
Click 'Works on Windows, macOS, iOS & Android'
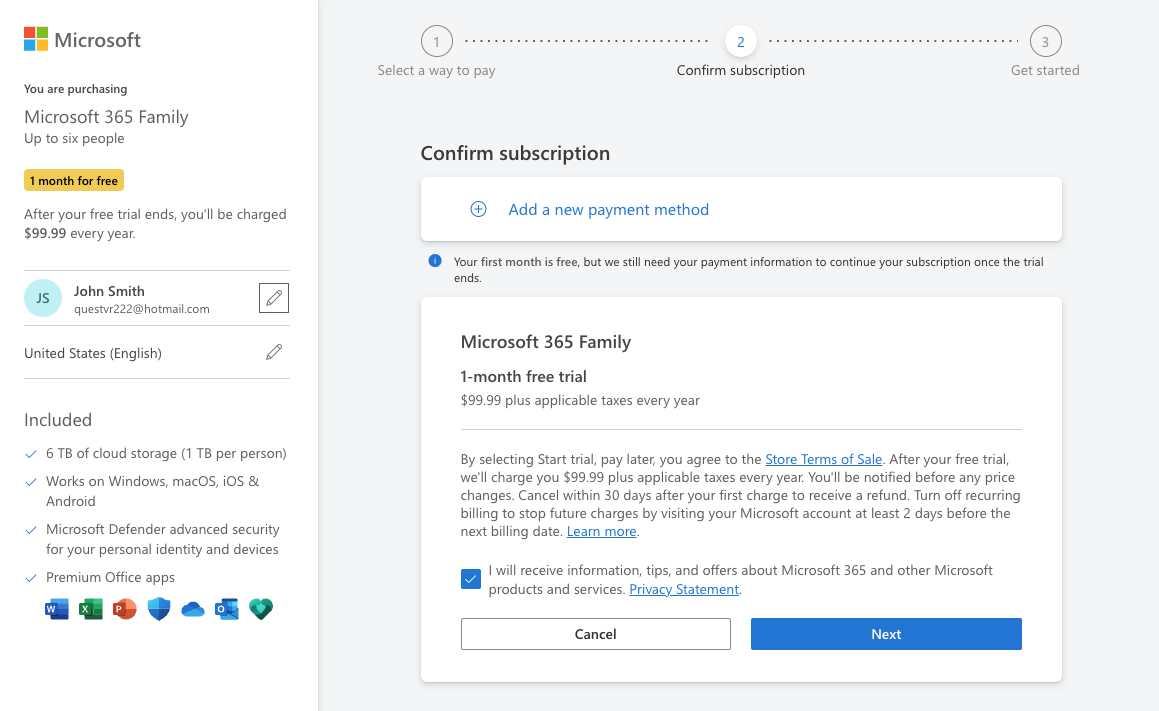click(152, 491)
